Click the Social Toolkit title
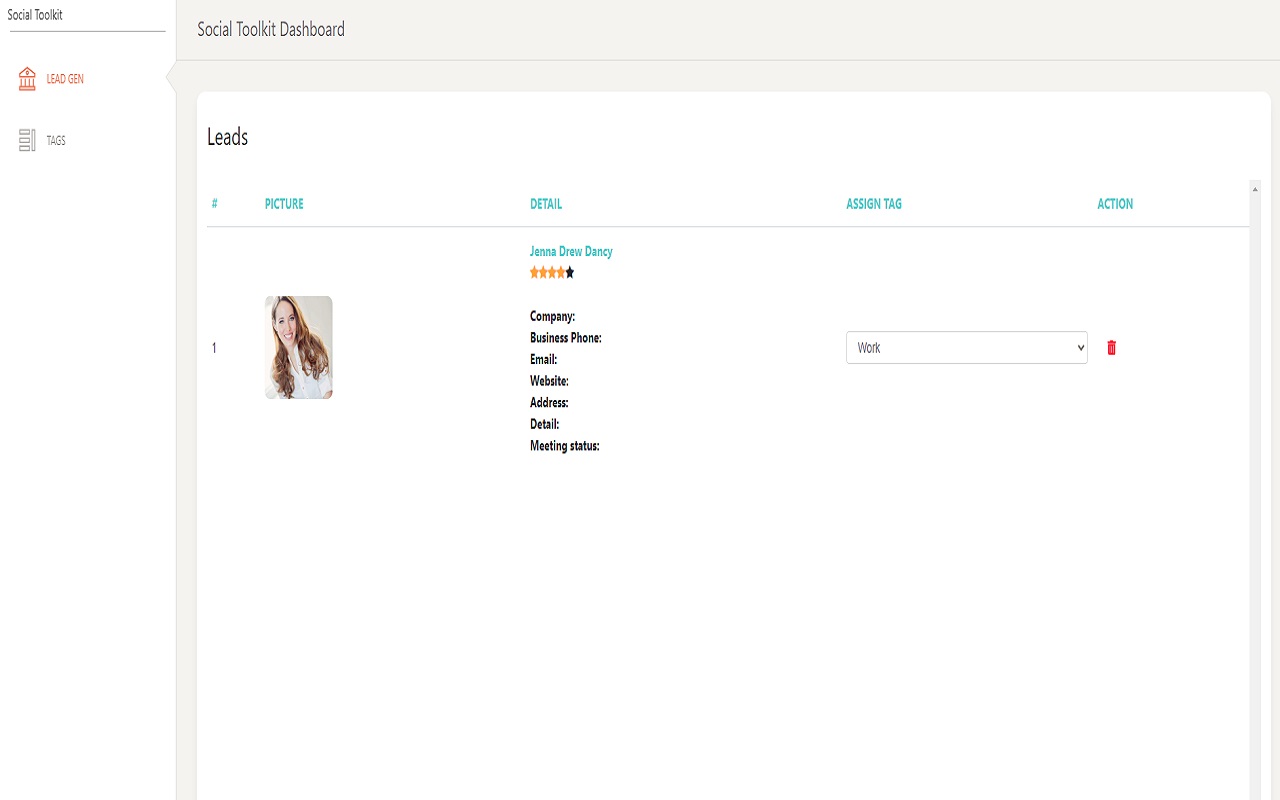Screen dimensions: 1280x800 [x=35, y=14]
